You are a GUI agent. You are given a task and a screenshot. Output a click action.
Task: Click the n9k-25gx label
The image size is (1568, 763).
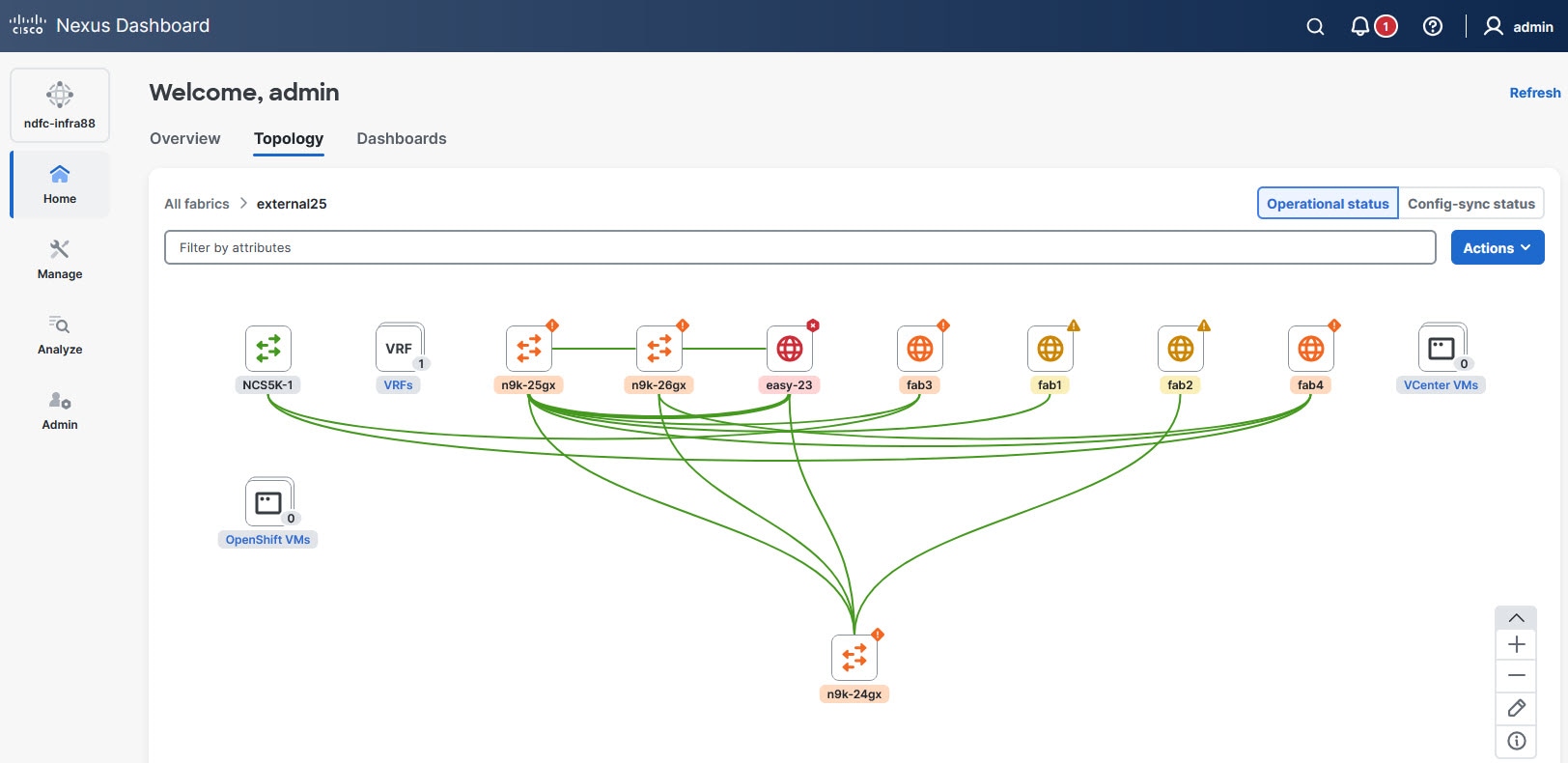coord(529,385)
